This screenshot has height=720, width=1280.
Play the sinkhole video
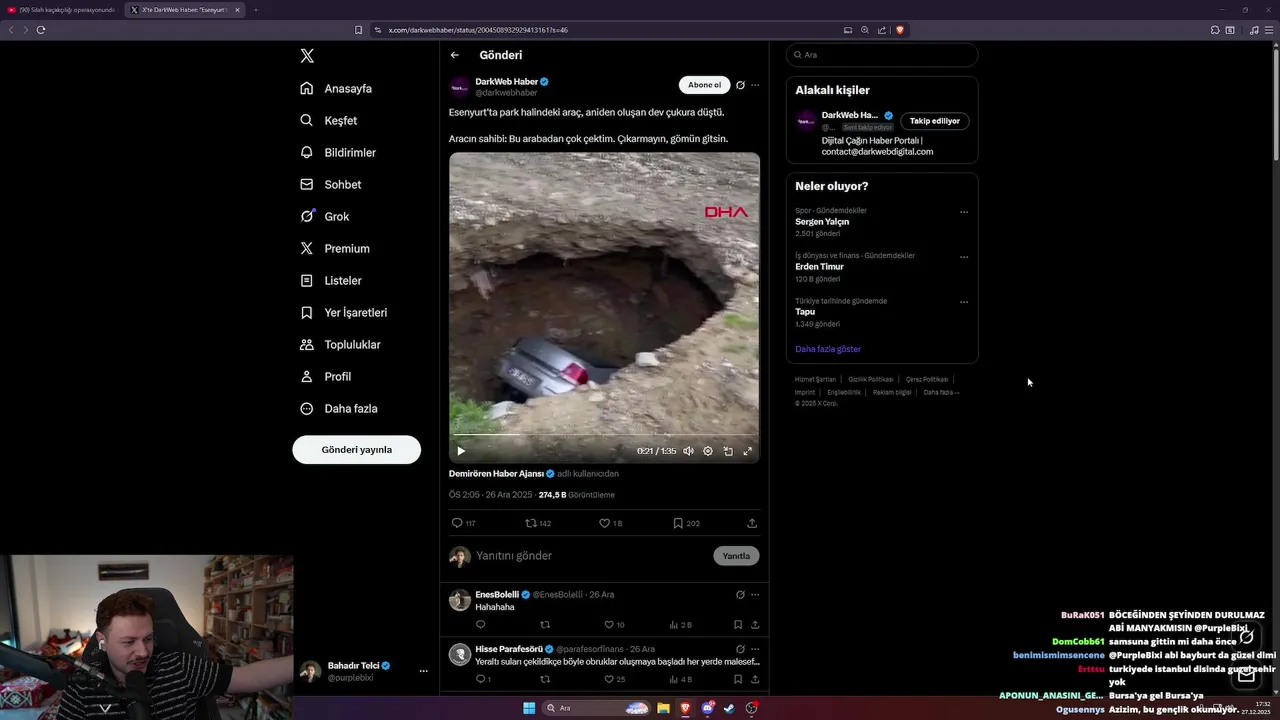461,451
